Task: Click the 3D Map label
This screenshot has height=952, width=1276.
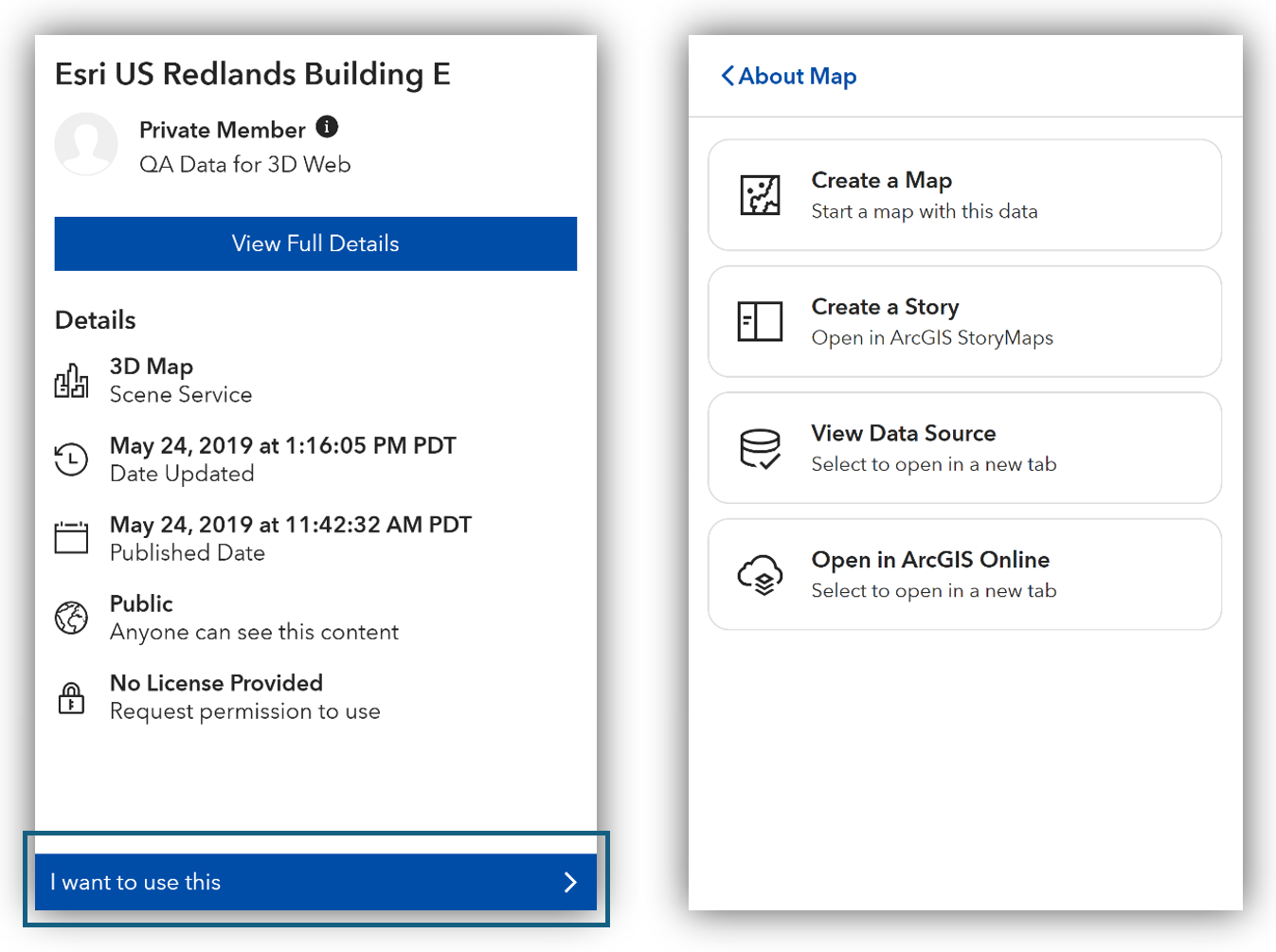Action: pyautogui.click(x=152, y=367)
